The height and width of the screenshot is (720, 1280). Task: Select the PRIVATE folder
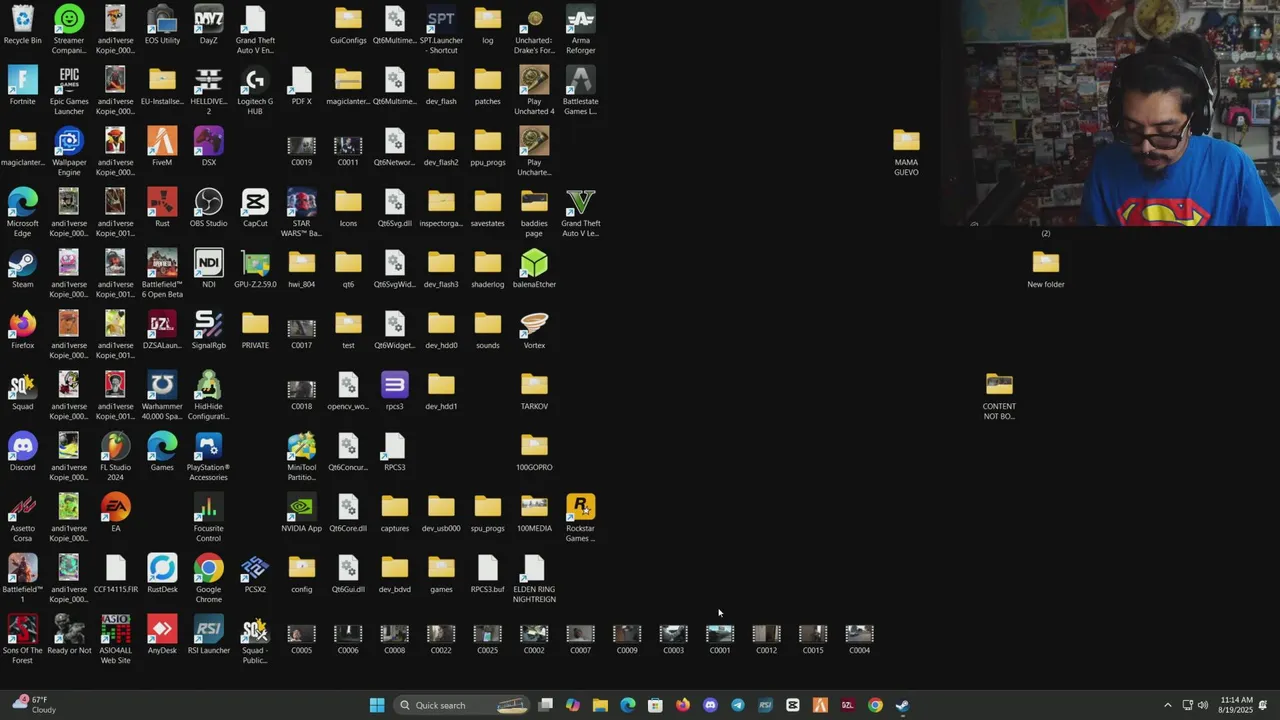(x=255, y=330)
